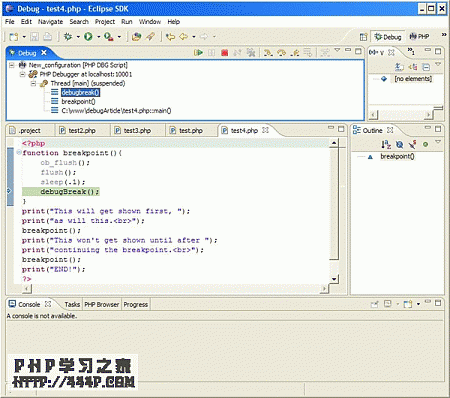Click Remove All Terminated Launches icon
Screen dimensions: 450x398
click(x=251, y=53)
